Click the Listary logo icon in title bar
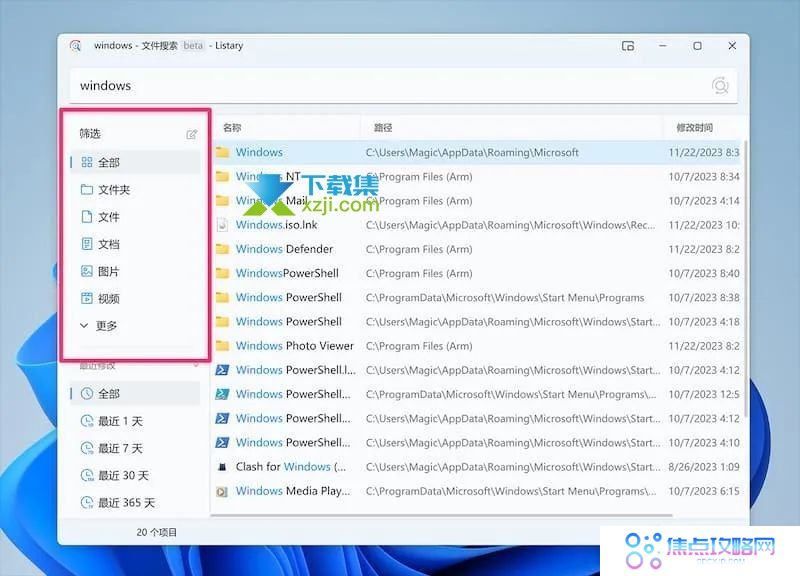The width and height of the screenshot is (800, 576). pyautogui.click(x=76, y=46)
